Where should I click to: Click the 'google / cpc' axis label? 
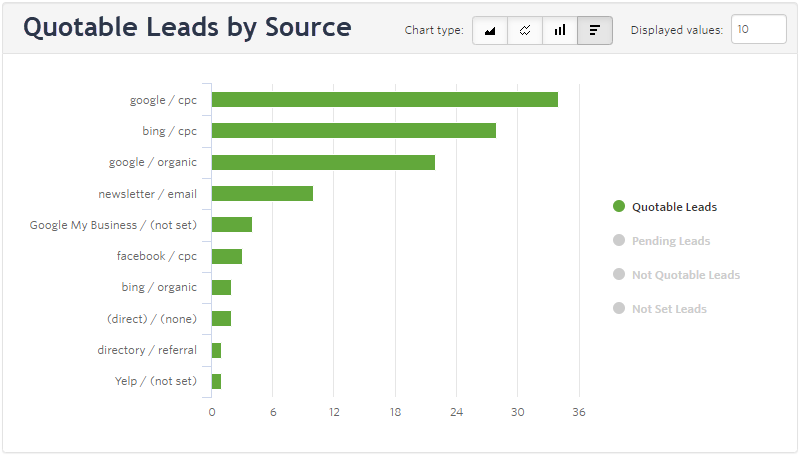tap(163, 100)
